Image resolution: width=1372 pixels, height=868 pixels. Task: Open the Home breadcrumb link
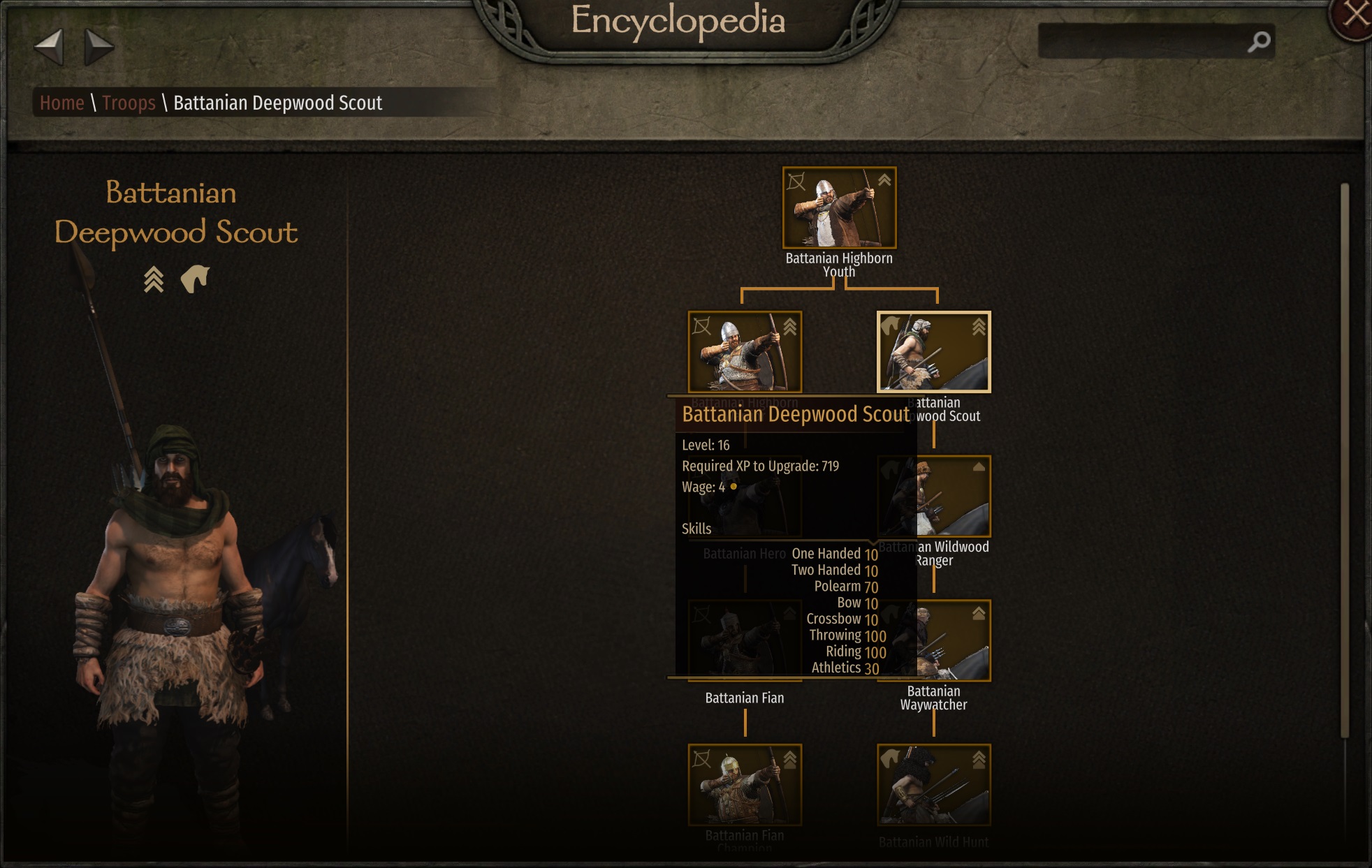tap(61, 103)
